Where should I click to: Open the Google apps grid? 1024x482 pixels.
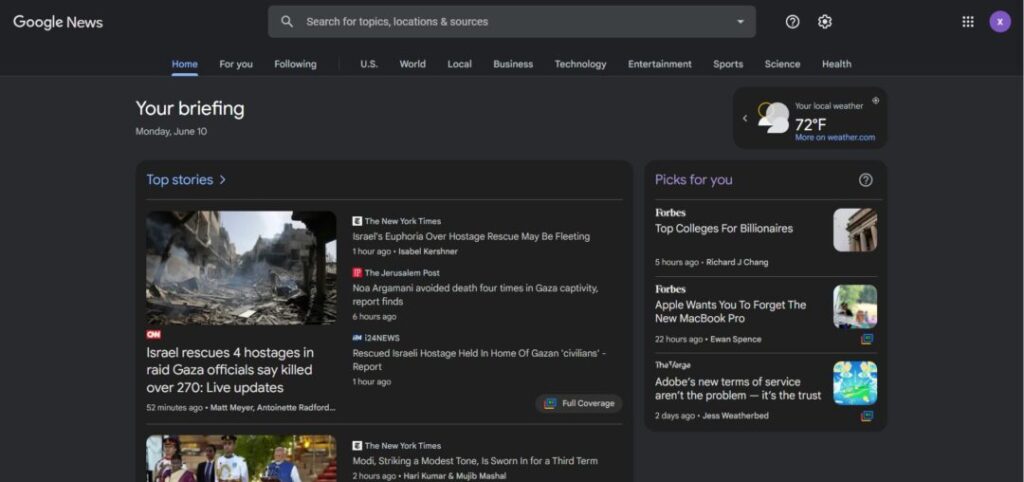pyautogui.click(x=968, y=22)
